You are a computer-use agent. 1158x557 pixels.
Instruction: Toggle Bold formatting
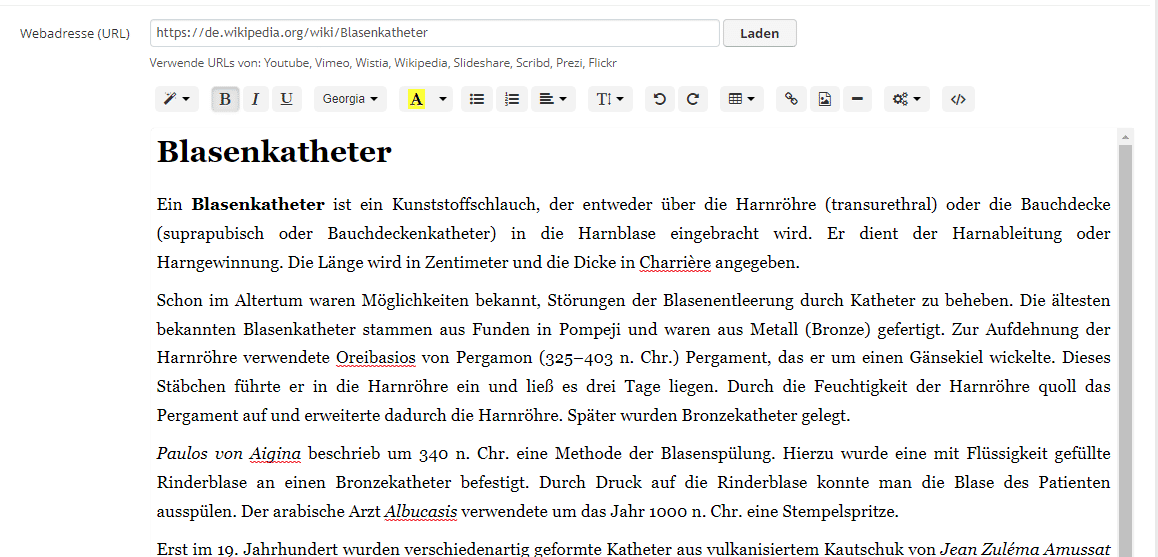(225, 99)
